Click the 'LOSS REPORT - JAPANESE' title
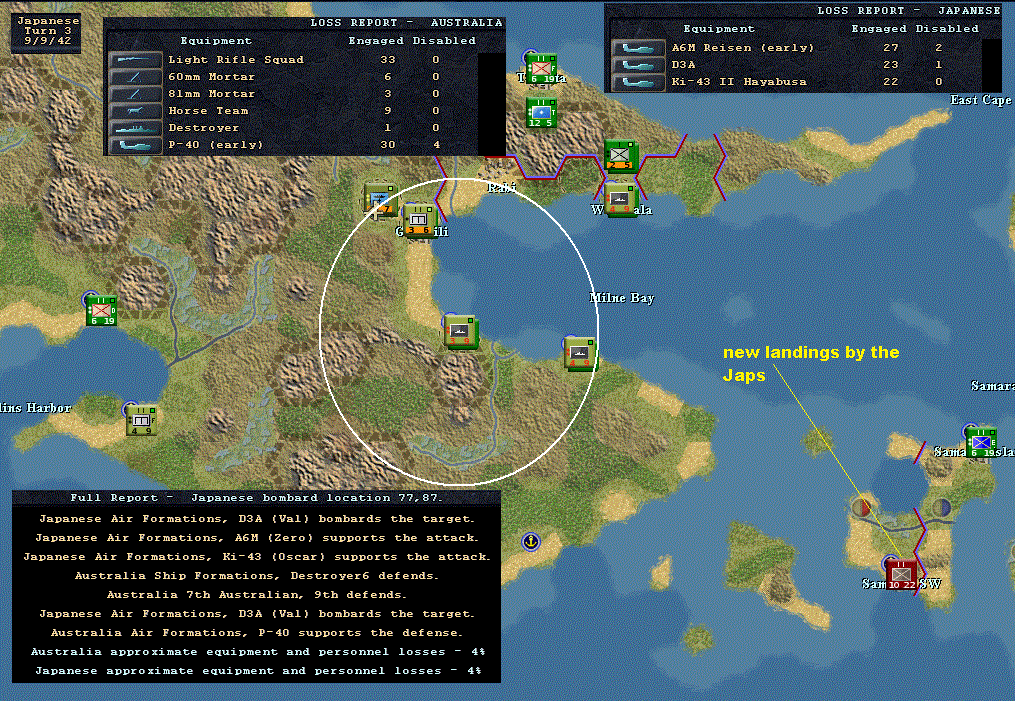The image size is (1015, 701). tap(908, 11)
